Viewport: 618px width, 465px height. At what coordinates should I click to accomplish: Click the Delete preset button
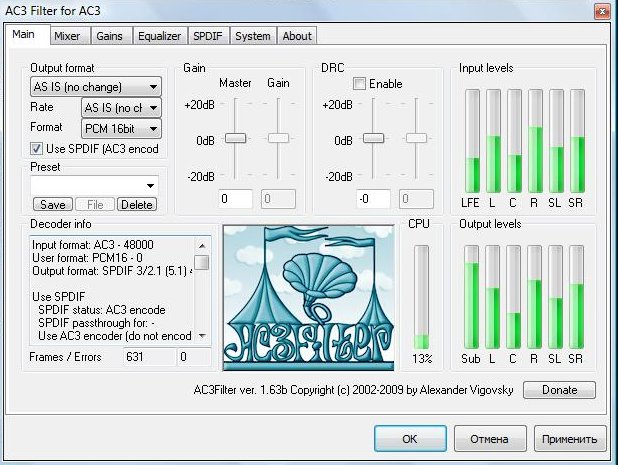137,205
